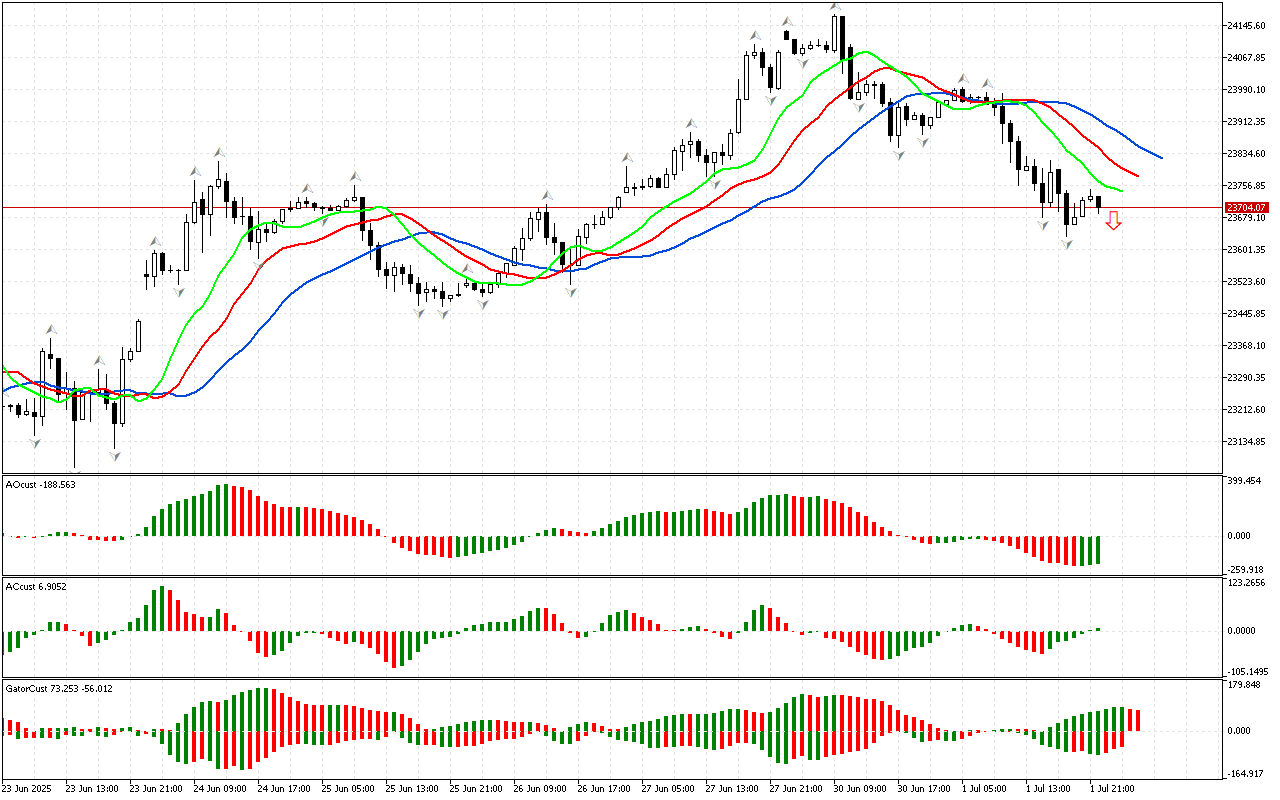Click the 123.2656 value on AC scale
This screenshot has width=1280, height=800.
1246,582
